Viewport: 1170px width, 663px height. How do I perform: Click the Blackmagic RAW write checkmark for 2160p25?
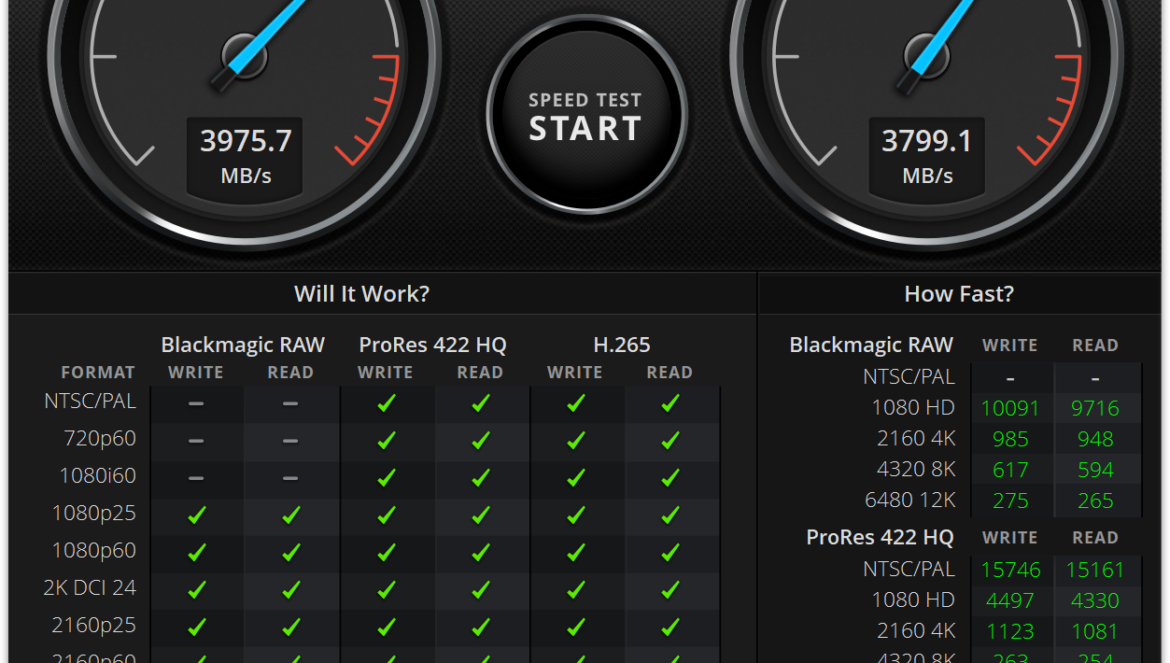196,627
